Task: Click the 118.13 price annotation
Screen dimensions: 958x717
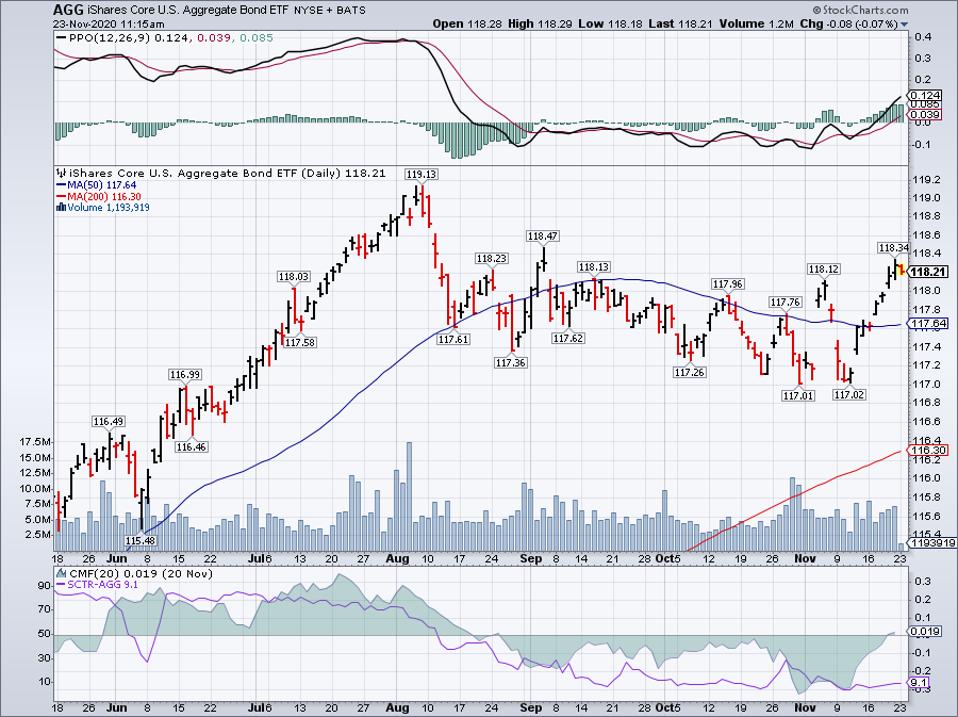Action: pyautogui.click(x=593, y=268)
